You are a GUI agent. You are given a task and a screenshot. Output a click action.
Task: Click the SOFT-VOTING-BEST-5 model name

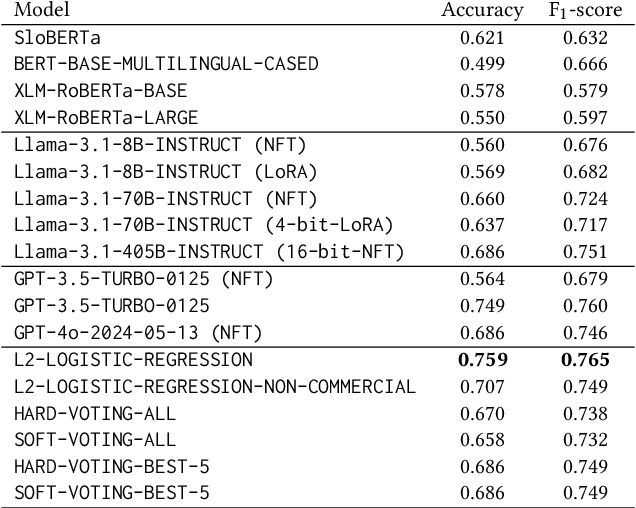111,492
